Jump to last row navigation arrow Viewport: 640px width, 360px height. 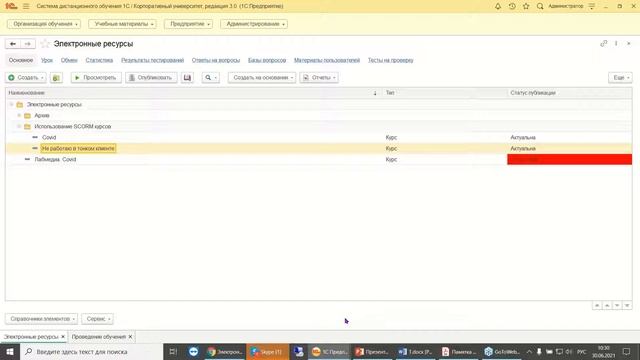coord(627,305)
